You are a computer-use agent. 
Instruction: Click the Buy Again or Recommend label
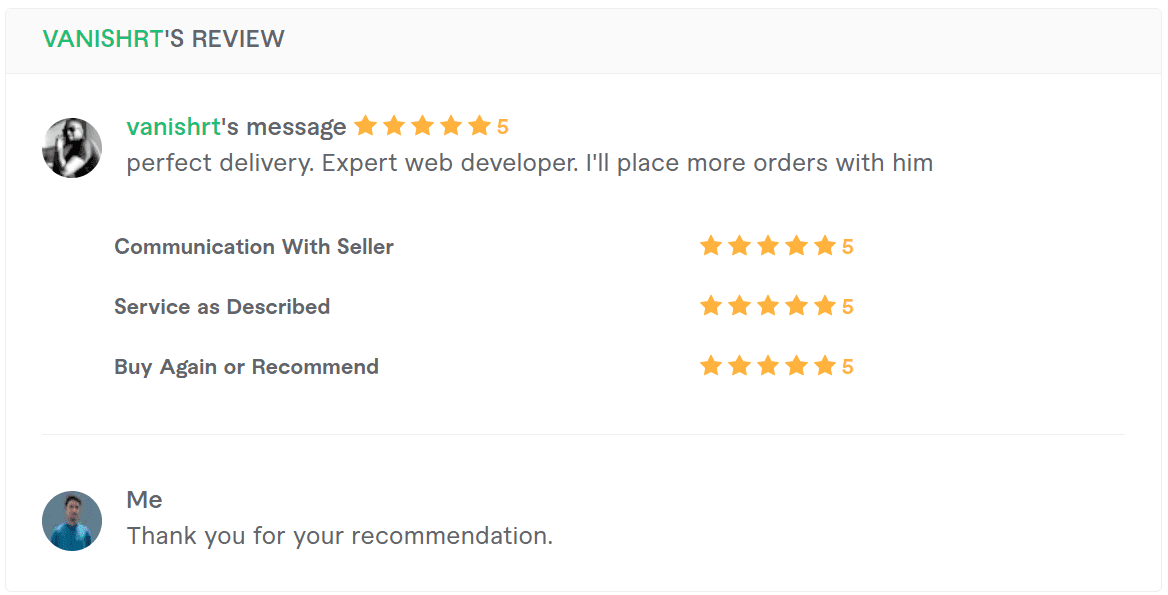[x=246, y=367]
